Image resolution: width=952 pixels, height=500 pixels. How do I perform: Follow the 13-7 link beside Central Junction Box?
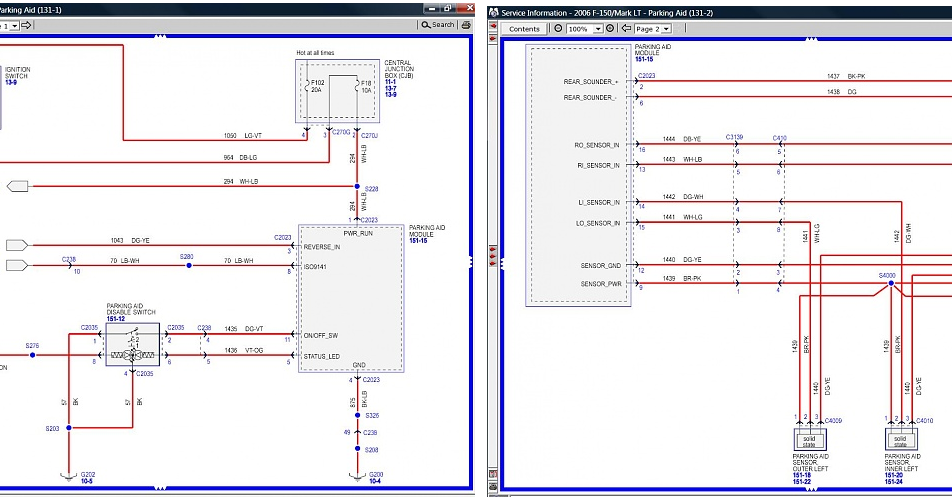[390, 89]
